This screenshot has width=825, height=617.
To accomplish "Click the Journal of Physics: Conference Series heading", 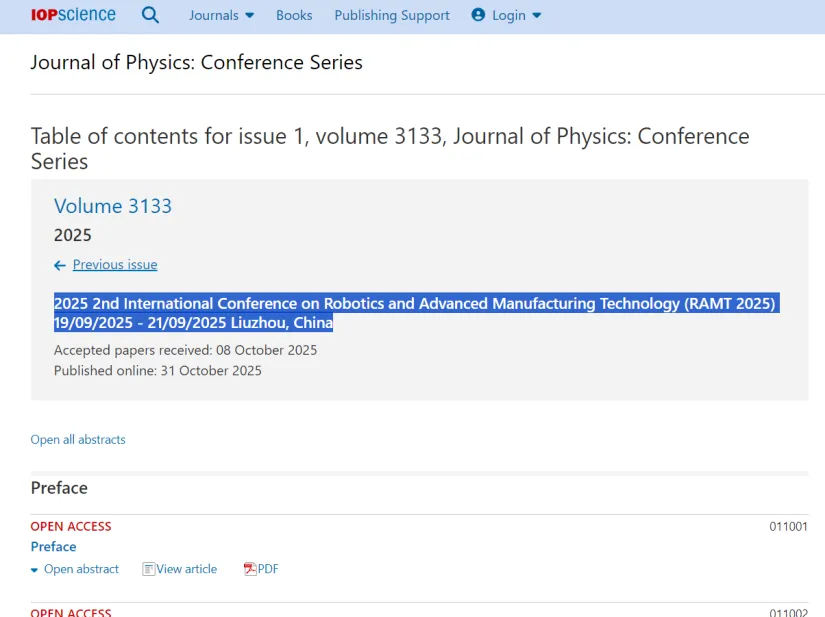I will [x=197, y=63].
